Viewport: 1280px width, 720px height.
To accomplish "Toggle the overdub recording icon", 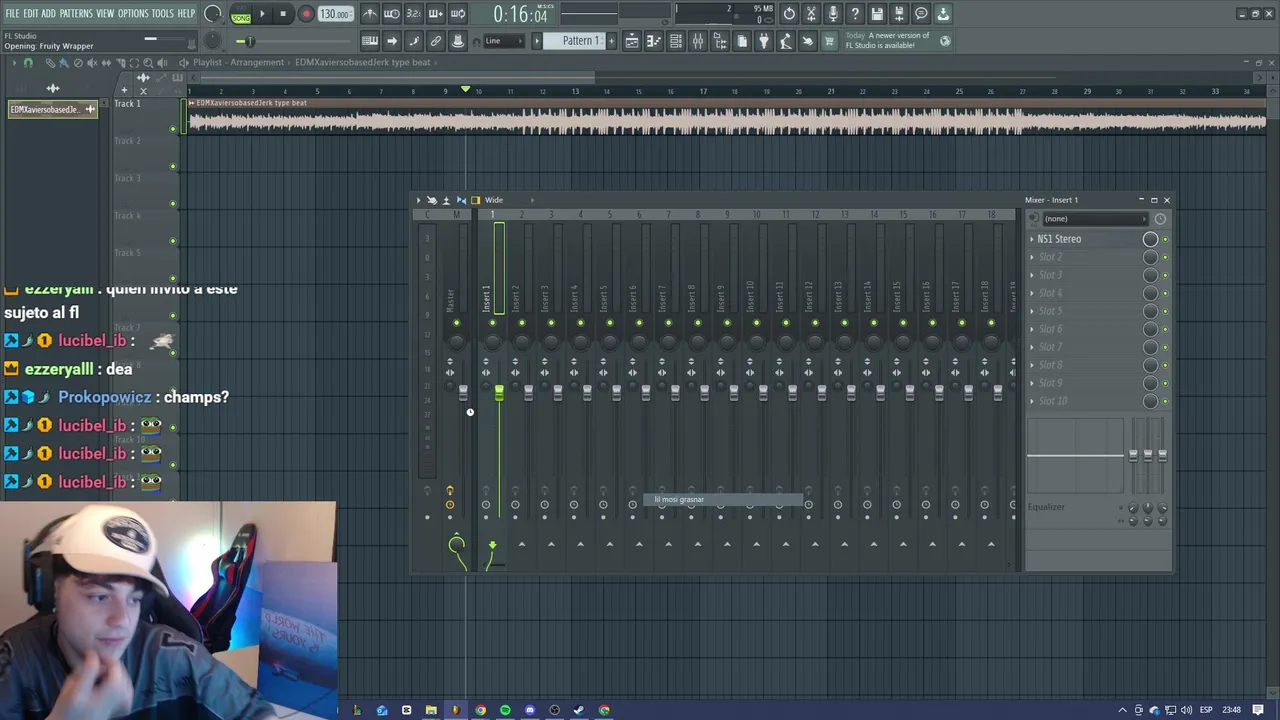I will click(436, 14).
